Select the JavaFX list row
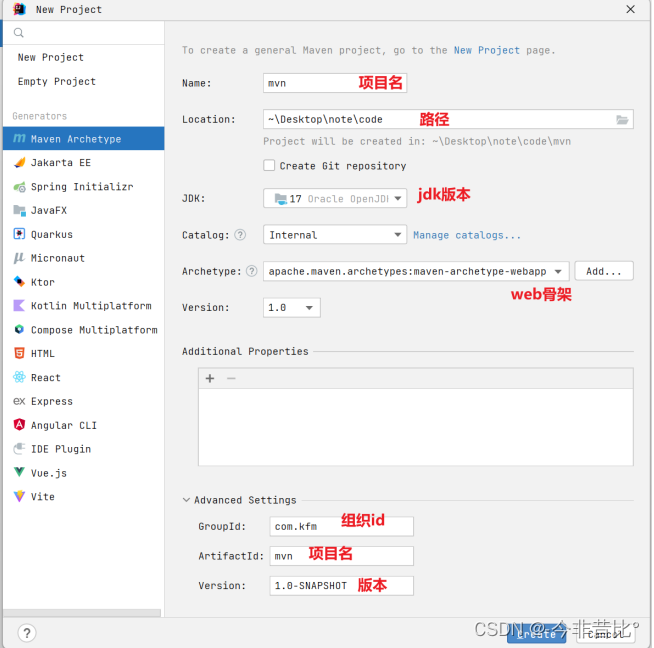Screen dimensions: 654x648 [x=83, y=210]
